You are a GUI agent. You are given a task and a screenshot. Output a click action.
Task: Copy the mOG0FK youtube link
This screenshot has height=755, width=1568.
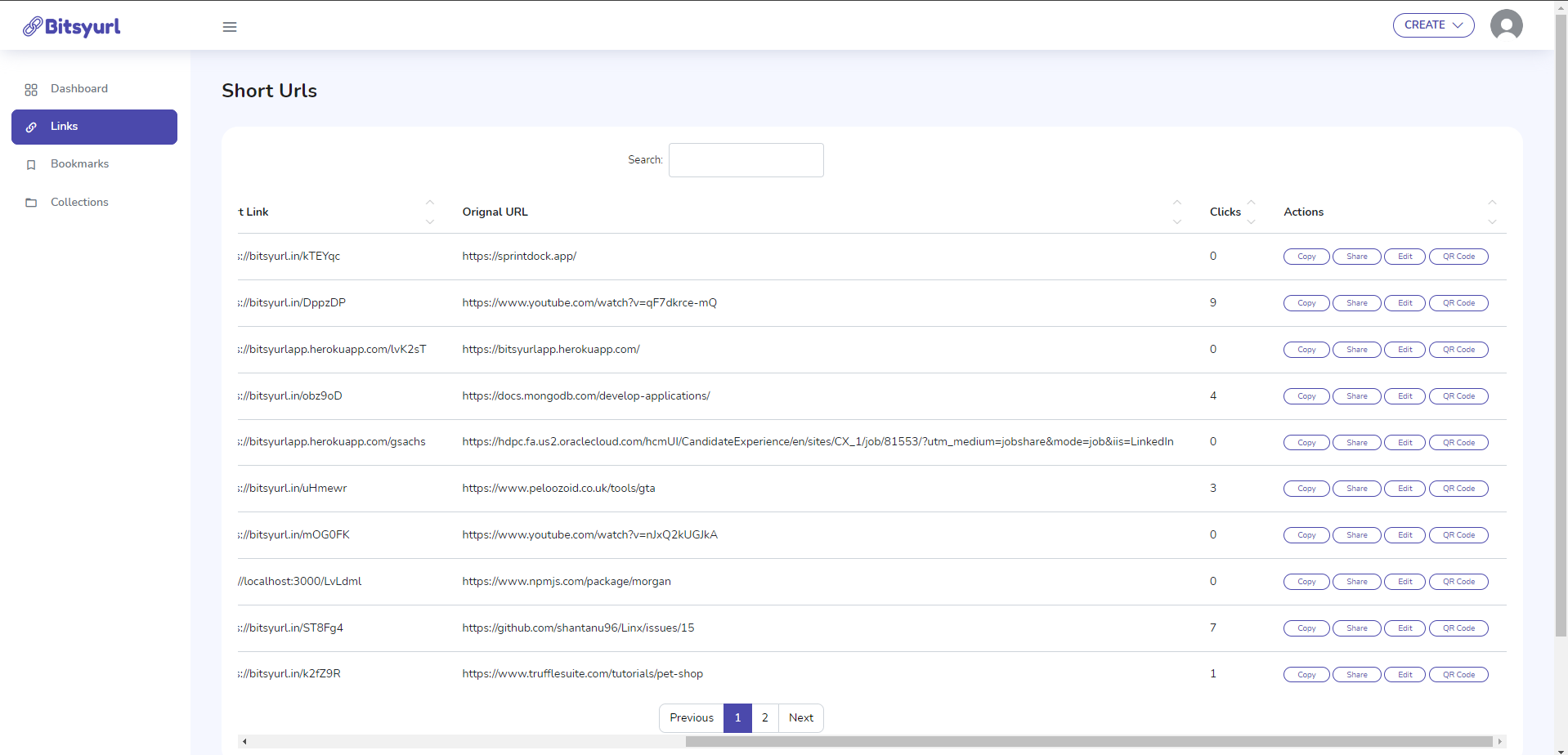tap(1306, 535)
